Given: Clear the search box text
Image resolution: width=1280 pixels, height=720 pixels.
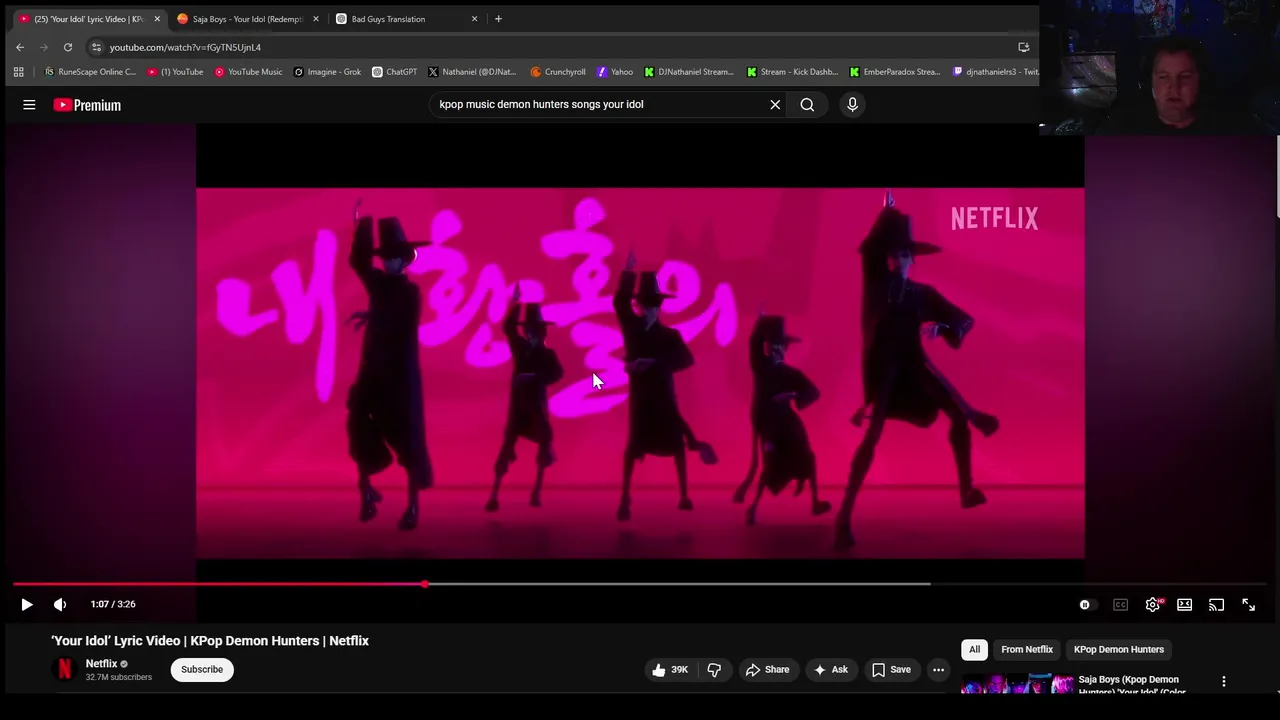Looking at the screenshot, I should click(775, 104).
